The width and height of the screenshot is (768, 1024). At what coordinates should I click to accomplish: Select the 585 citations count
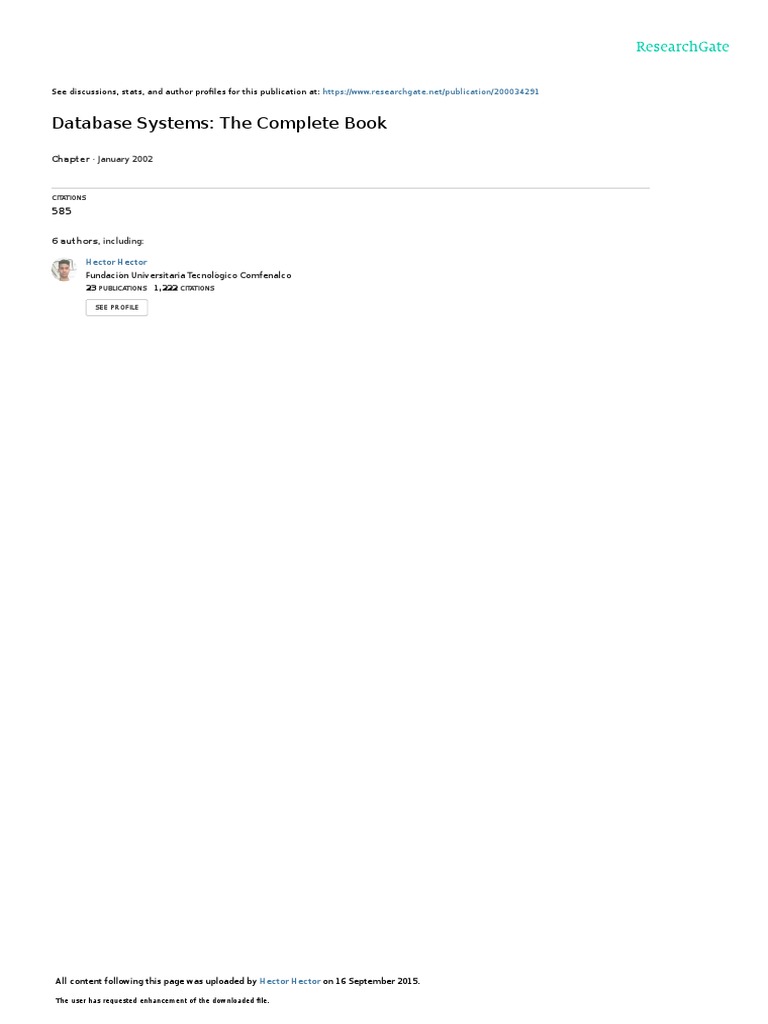pyautogui.click(x=61, y=211)
